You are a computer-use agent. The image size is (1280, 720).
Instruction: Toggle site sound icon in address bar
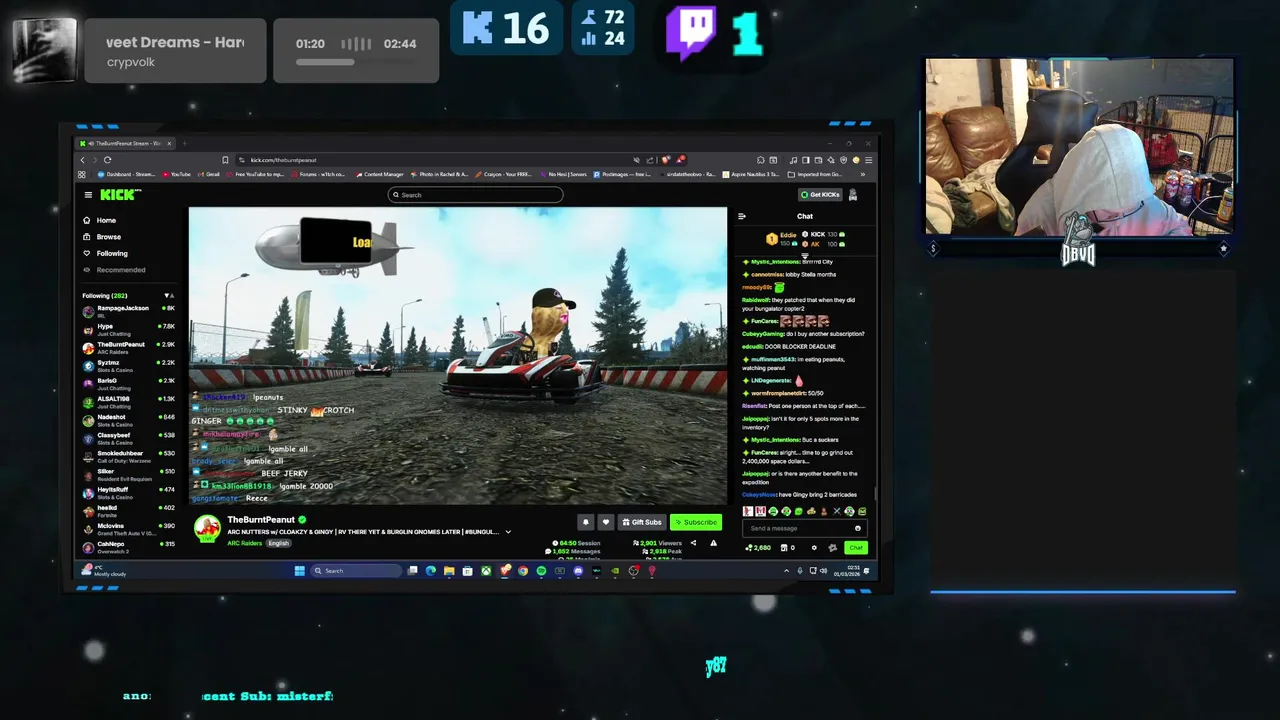coord(636,160)
